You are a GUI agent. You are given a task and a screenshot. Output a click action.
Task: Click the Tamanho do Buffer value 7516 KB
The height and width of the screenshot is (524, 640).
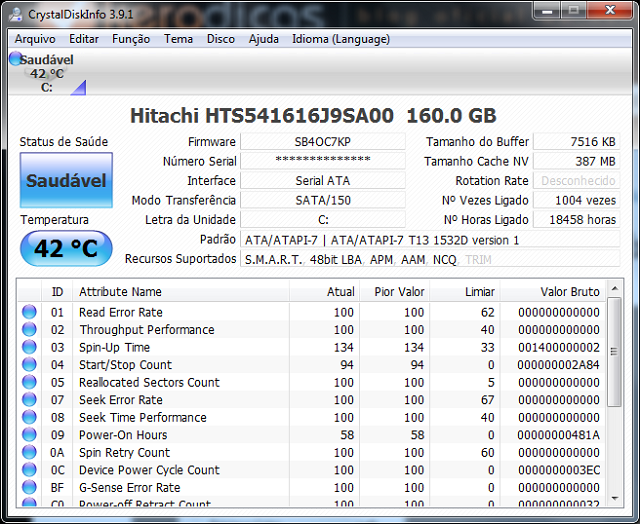576,142
